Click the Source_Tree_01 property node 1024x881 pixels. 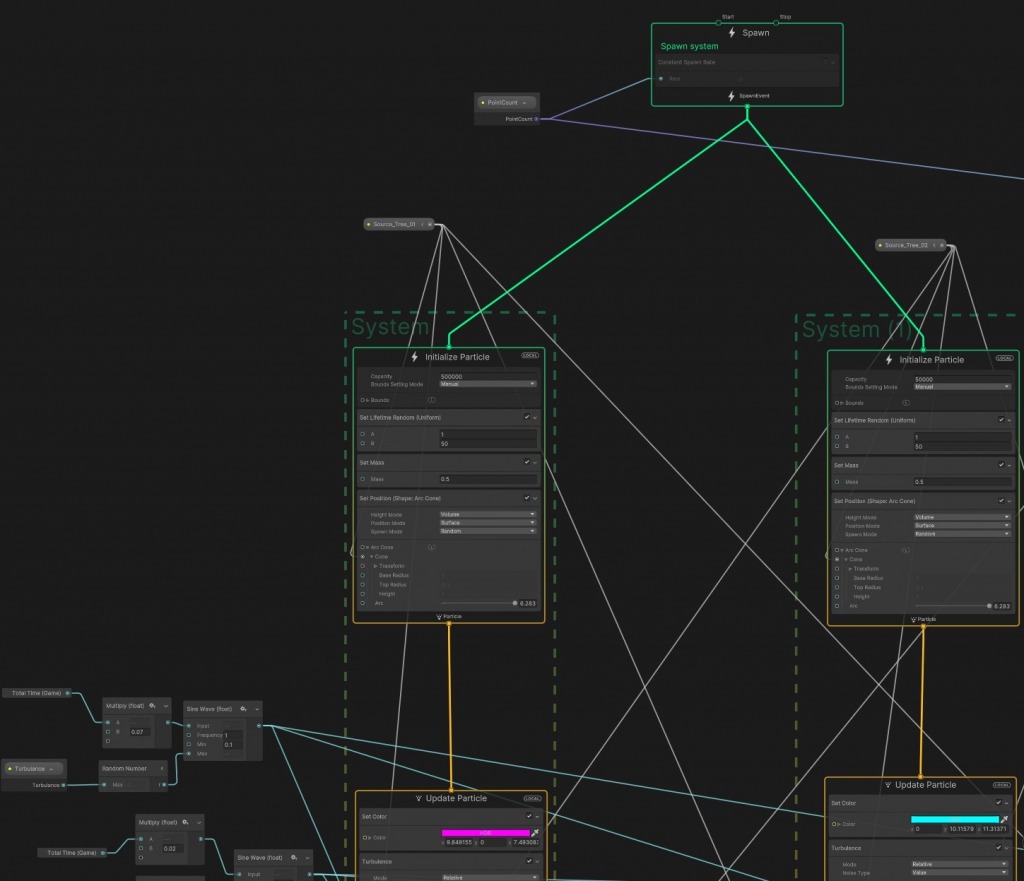pyautogui.click(x=394, y=224)
